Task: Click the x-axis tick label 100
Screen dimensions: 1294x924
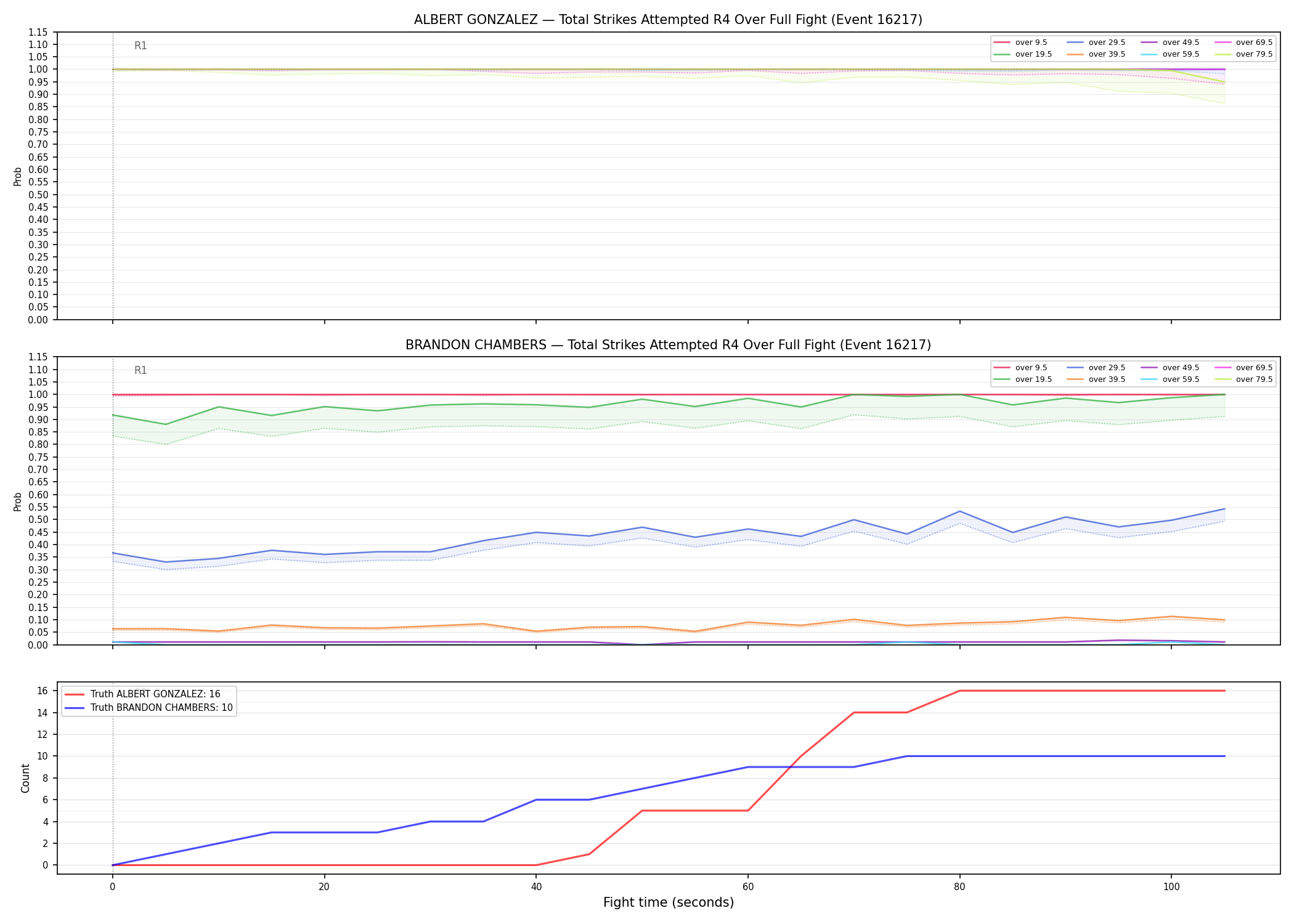Action: coord(1171,887)
